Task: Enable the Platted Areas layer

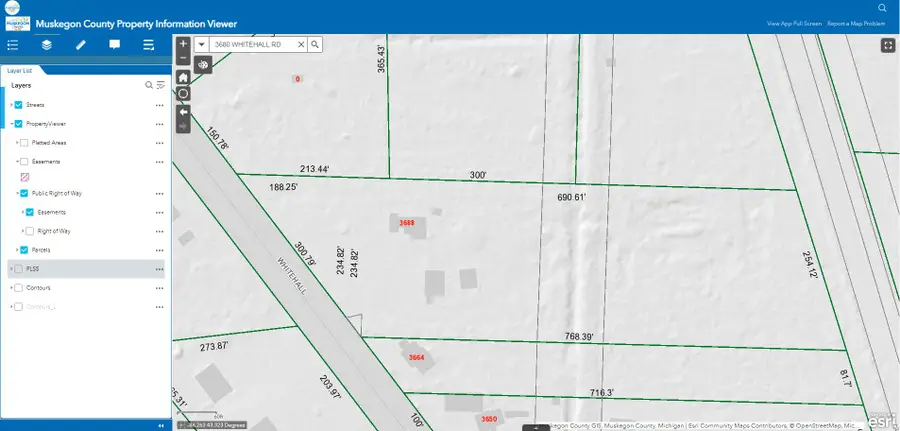Action: pos(24,143)
